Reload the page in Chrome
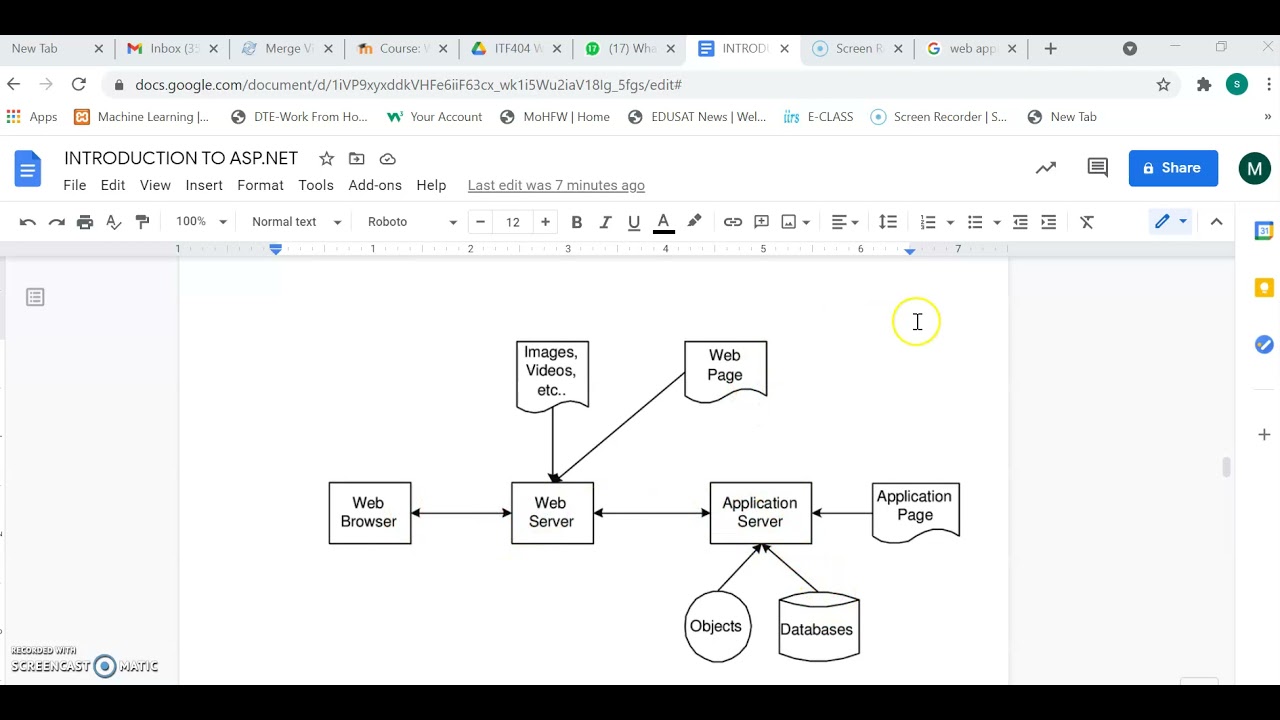The width and height of the screenshot is (1280, 720). (79, 85)
